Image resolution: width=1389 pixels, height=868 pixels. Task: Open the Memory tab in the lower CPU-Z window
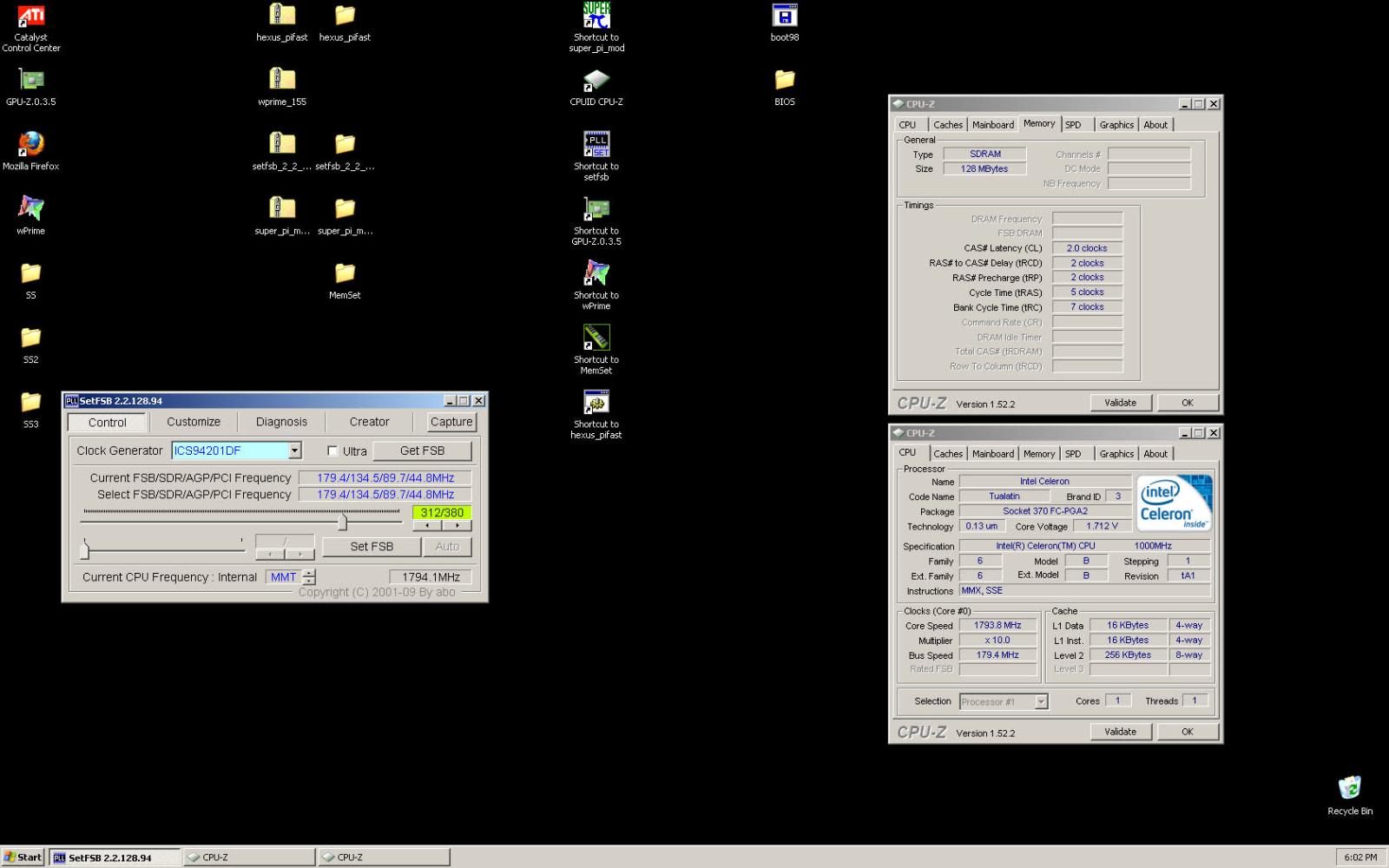(1039, 454)
